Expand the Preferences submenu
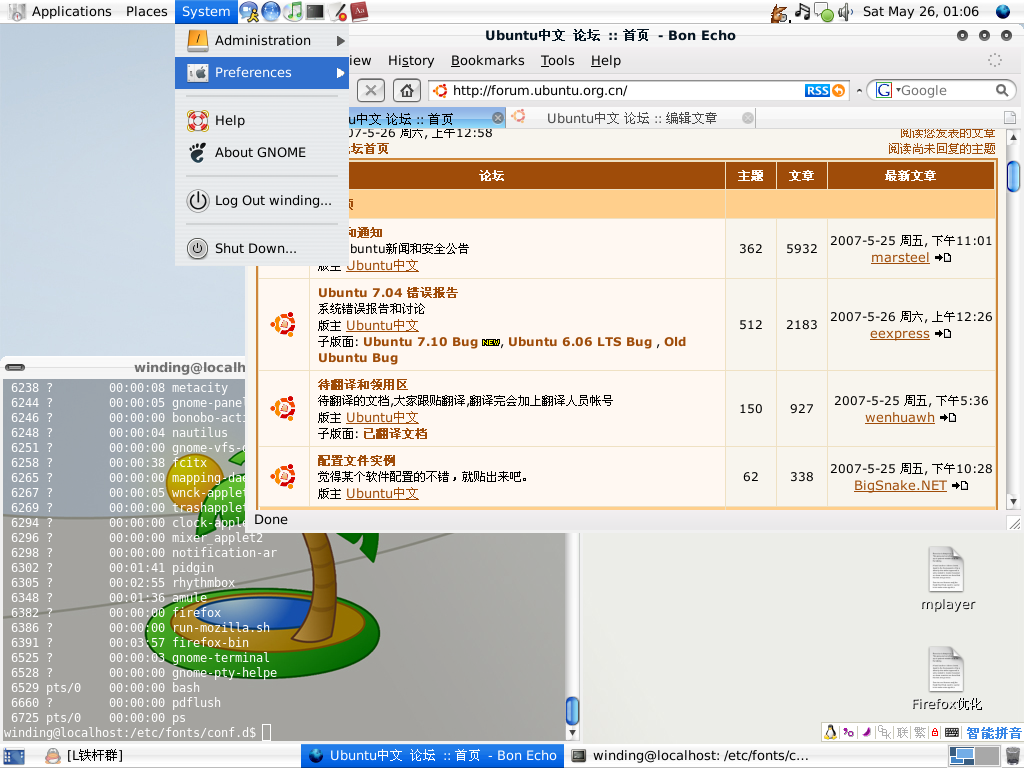Screen dimensions: 1024x768 [x=262, y=72]
